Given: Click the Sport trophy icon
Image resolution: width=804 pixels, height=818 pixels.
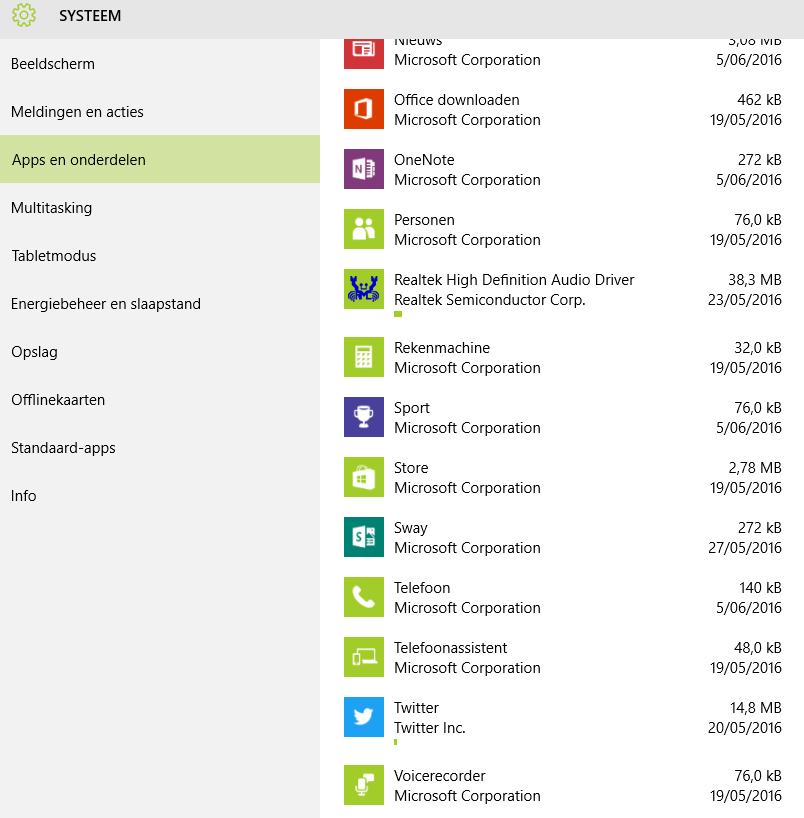Looking at the screenshot, I should click(364, 417).
